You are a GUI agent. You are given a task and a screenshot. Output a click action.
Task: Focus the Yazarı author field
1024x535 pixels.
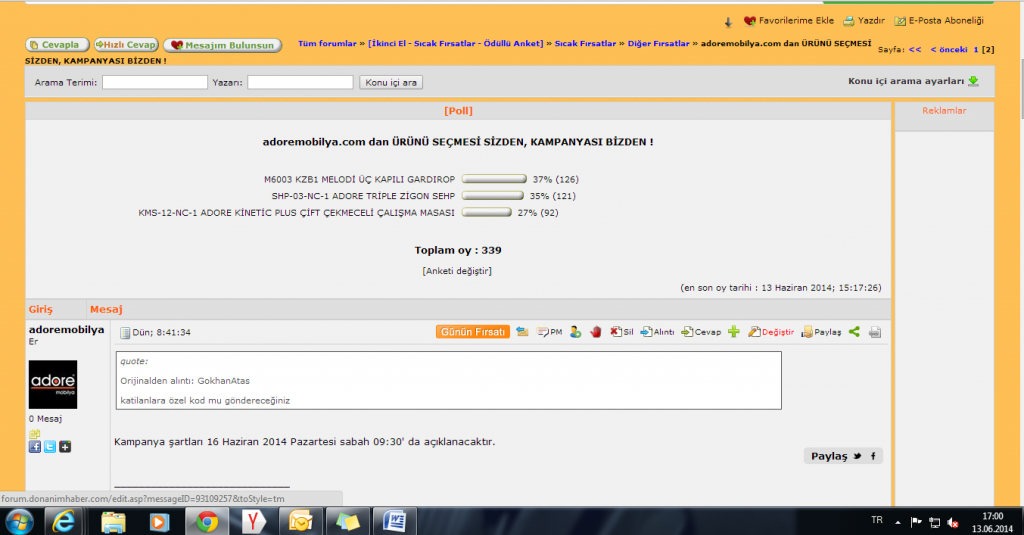[300, 82]
